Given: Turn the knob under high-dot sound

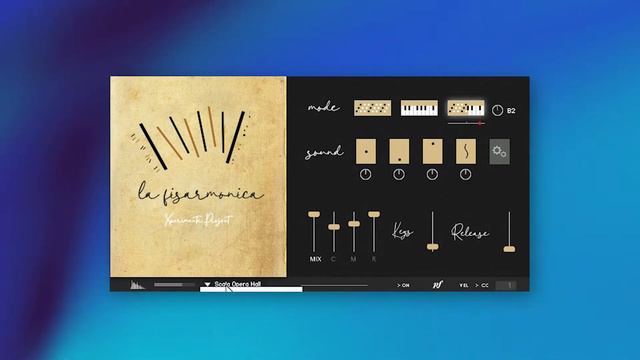Looking at the screenshot, I should [x=432, y=175].
